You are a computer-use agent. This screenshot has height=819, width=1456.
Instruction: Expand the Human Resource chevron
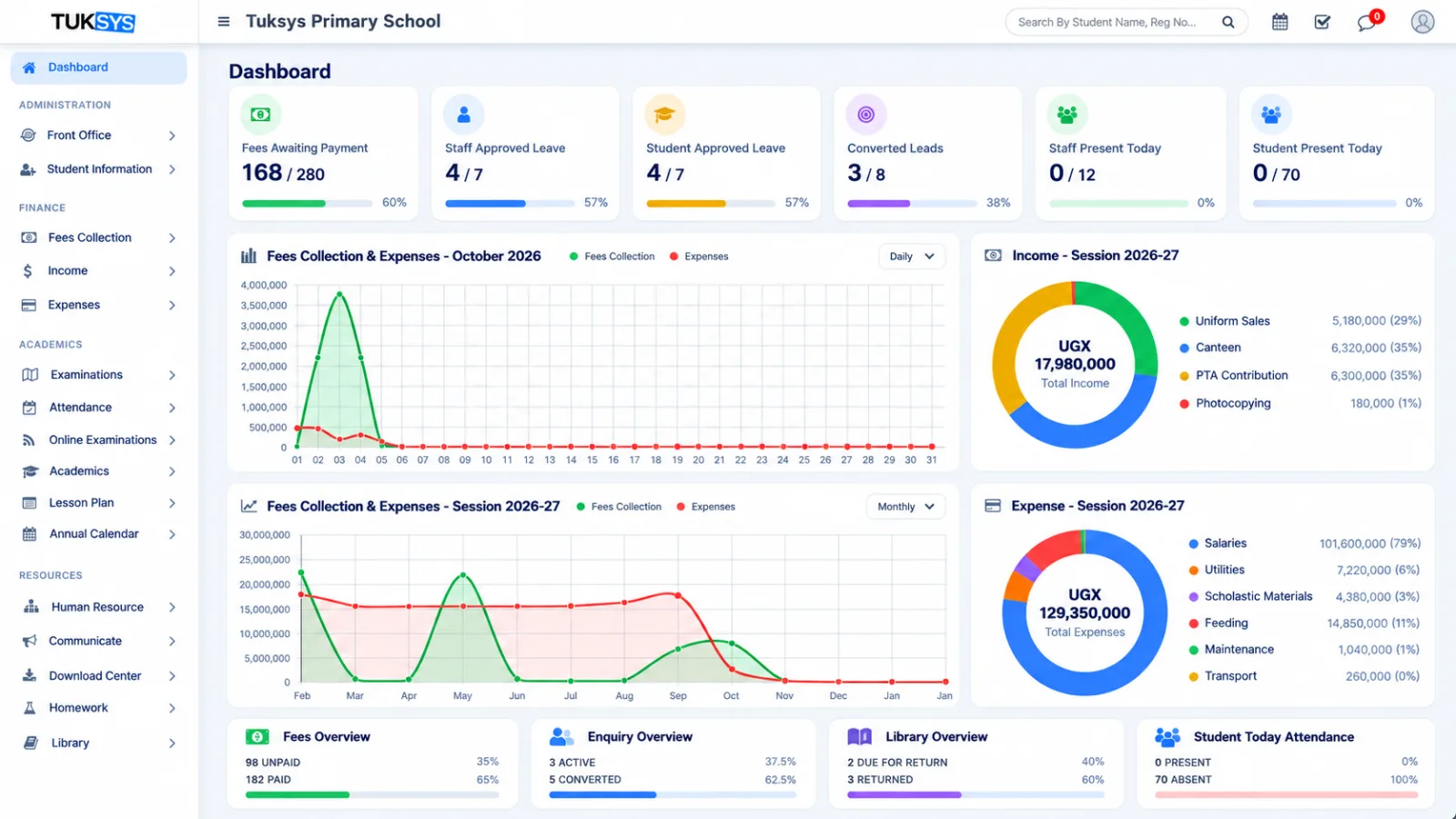pyautogui.click(x=172, y=608)
